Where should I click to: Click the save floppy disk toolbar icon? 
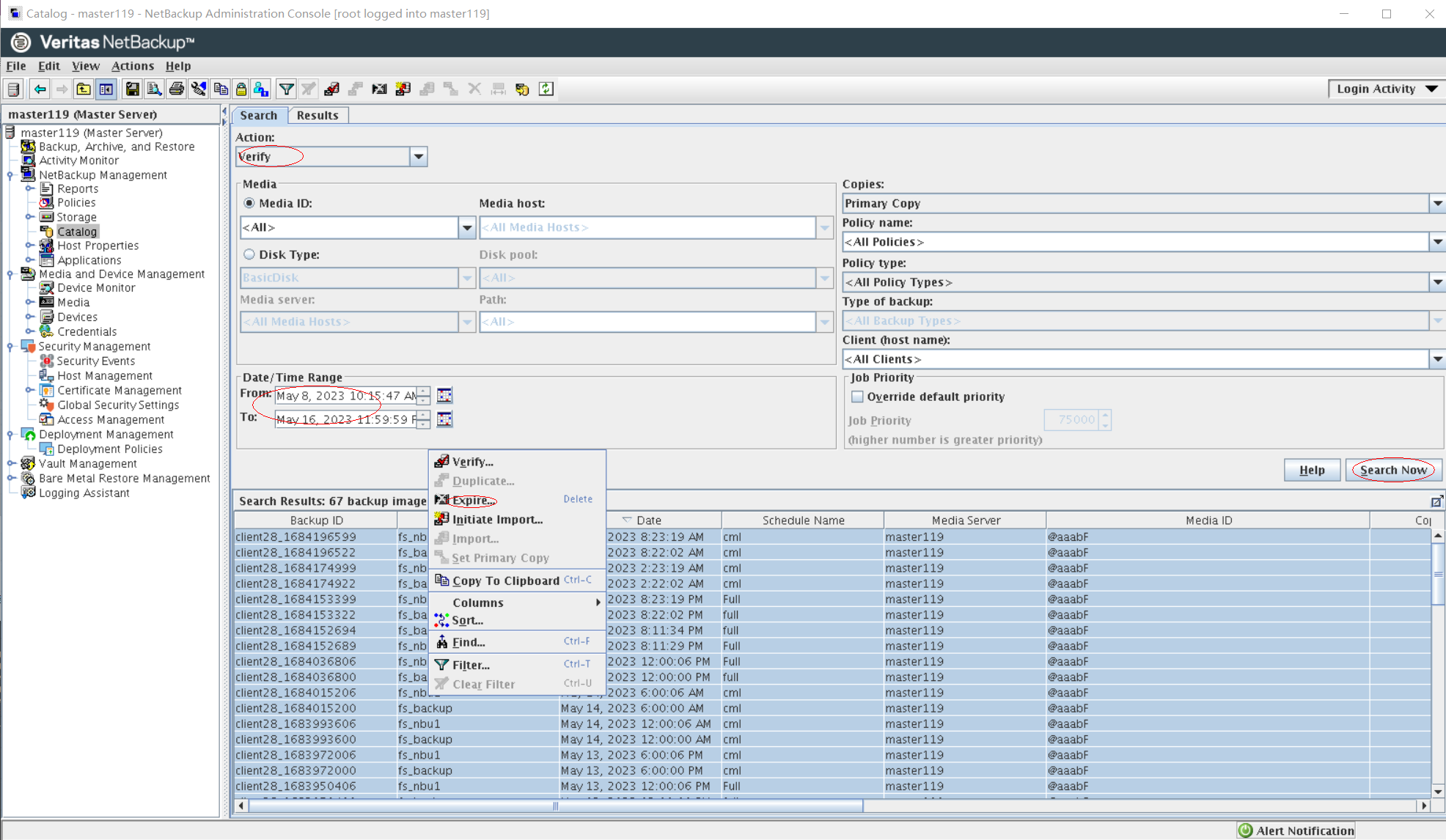click(x=132, y=89)
